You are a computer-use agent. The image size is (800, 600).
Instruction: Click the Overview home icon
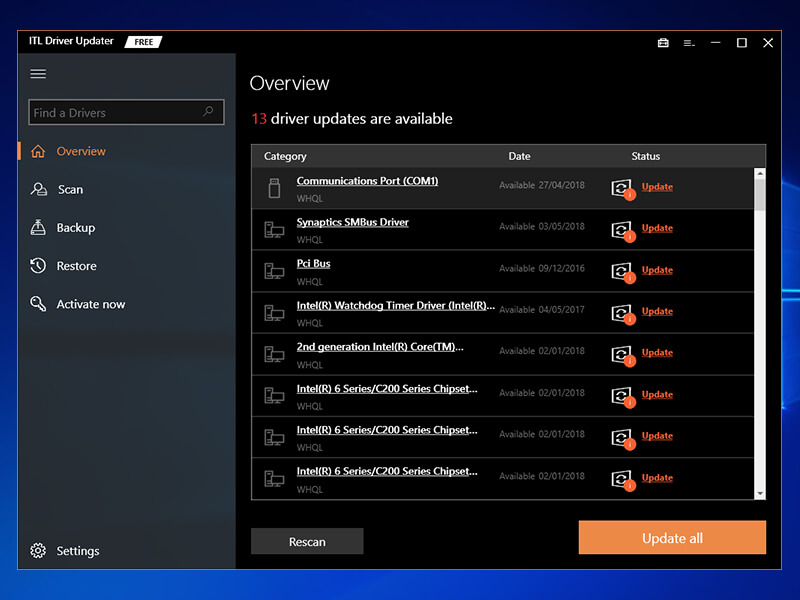pyautogui.click(x=39, y=151)
